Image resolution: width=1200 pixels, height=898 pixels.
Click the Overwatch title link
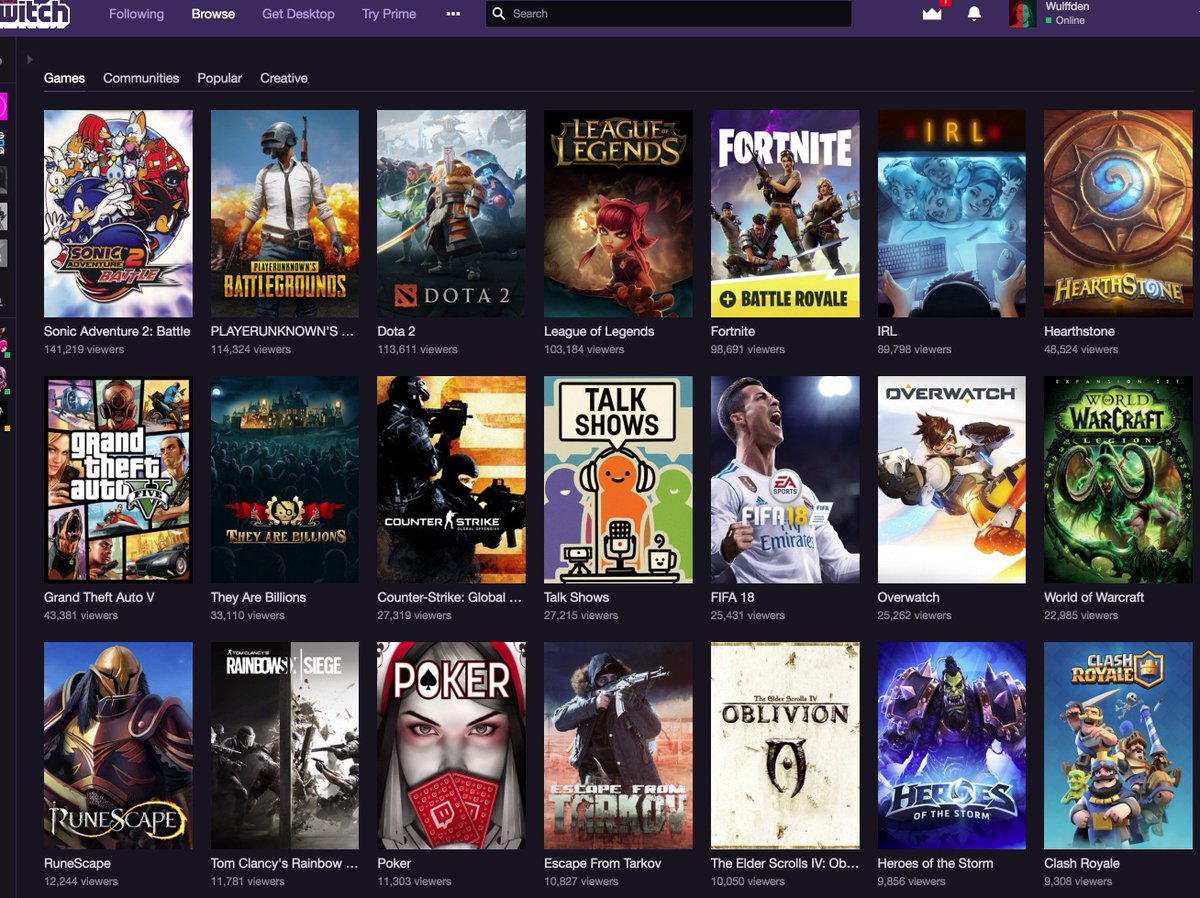(908, 597)
